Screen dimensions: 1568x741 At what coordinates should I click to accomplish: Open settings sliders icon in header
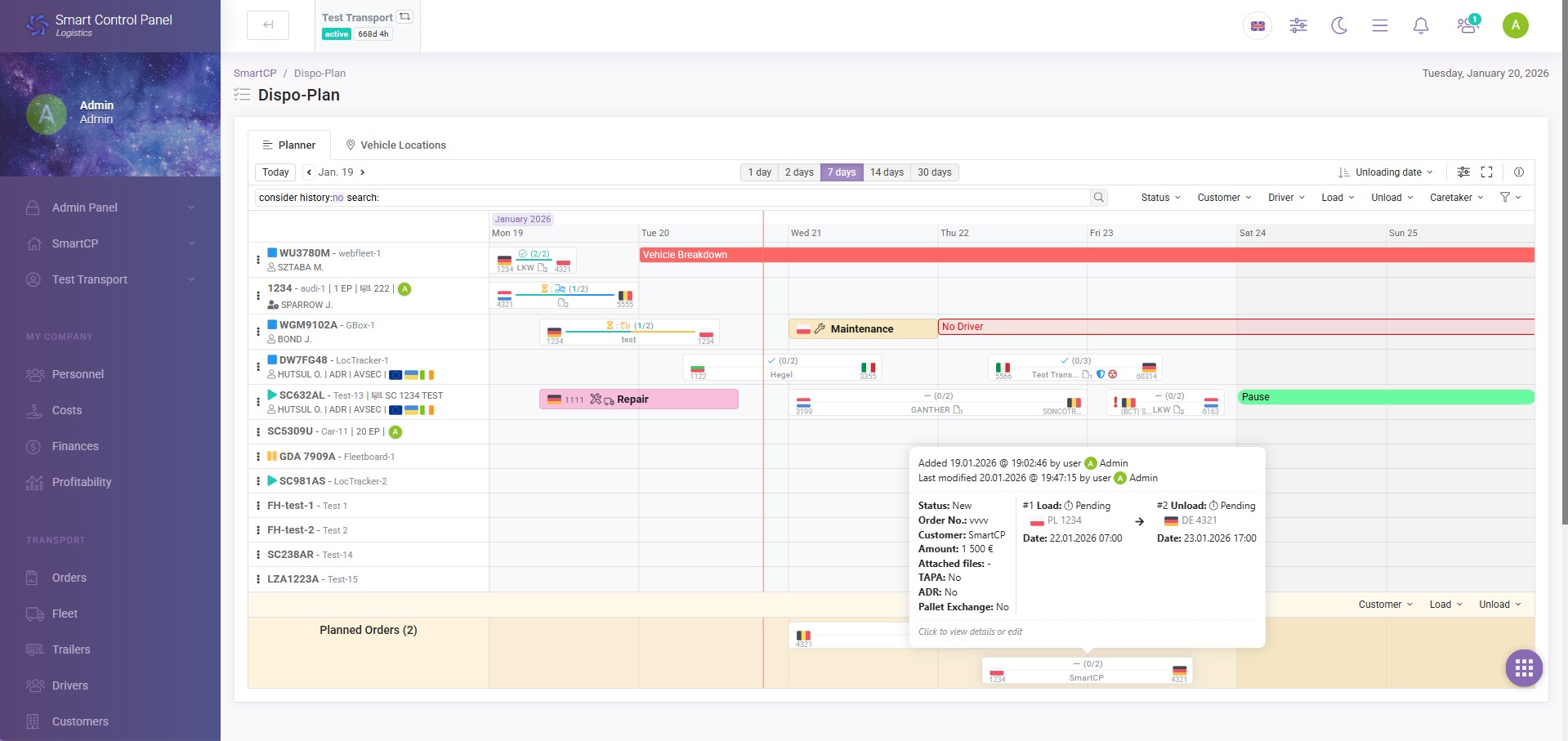[x=1298, y=26]
